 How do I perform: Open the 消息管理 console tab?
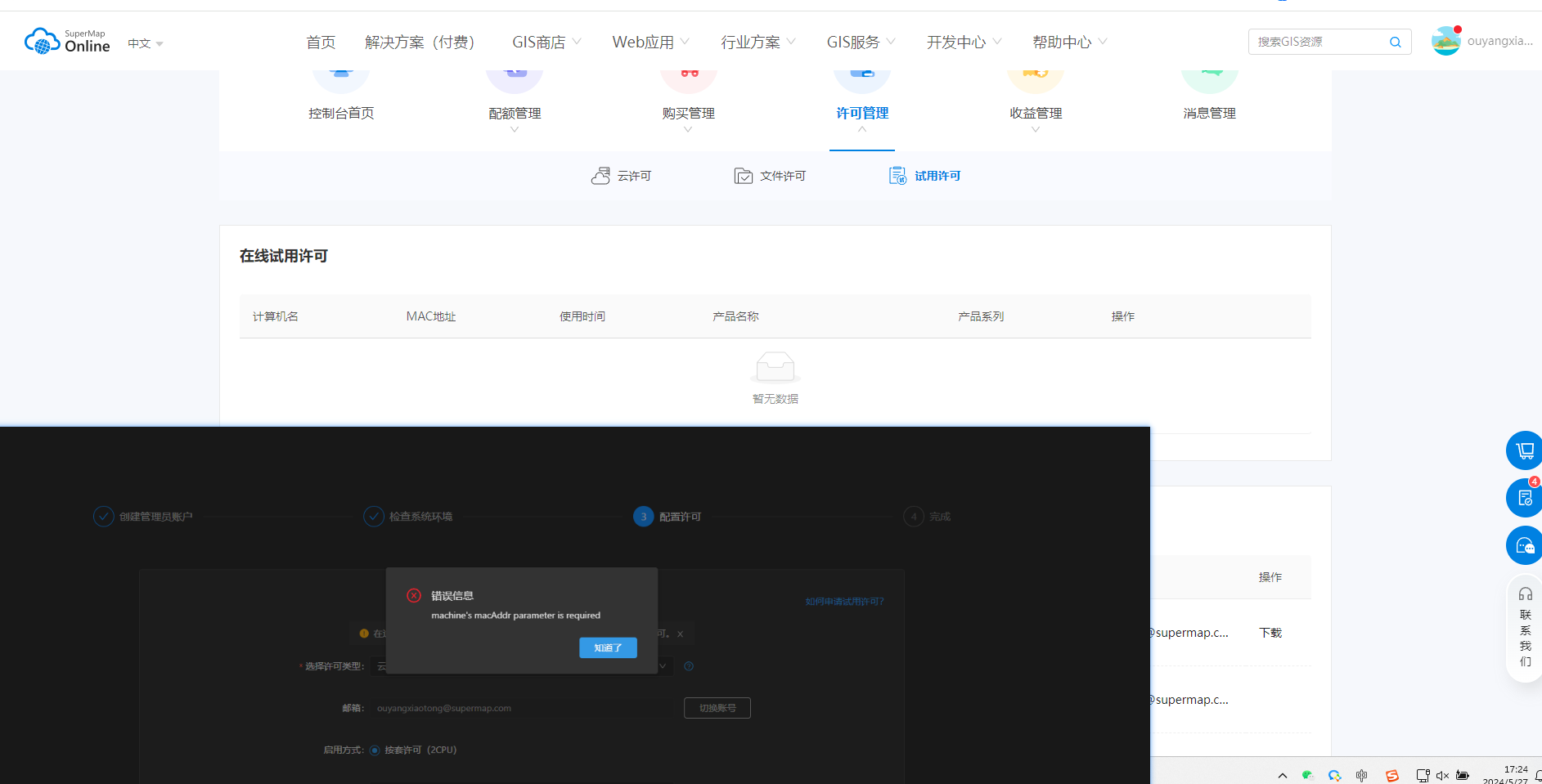[1209, 113]
